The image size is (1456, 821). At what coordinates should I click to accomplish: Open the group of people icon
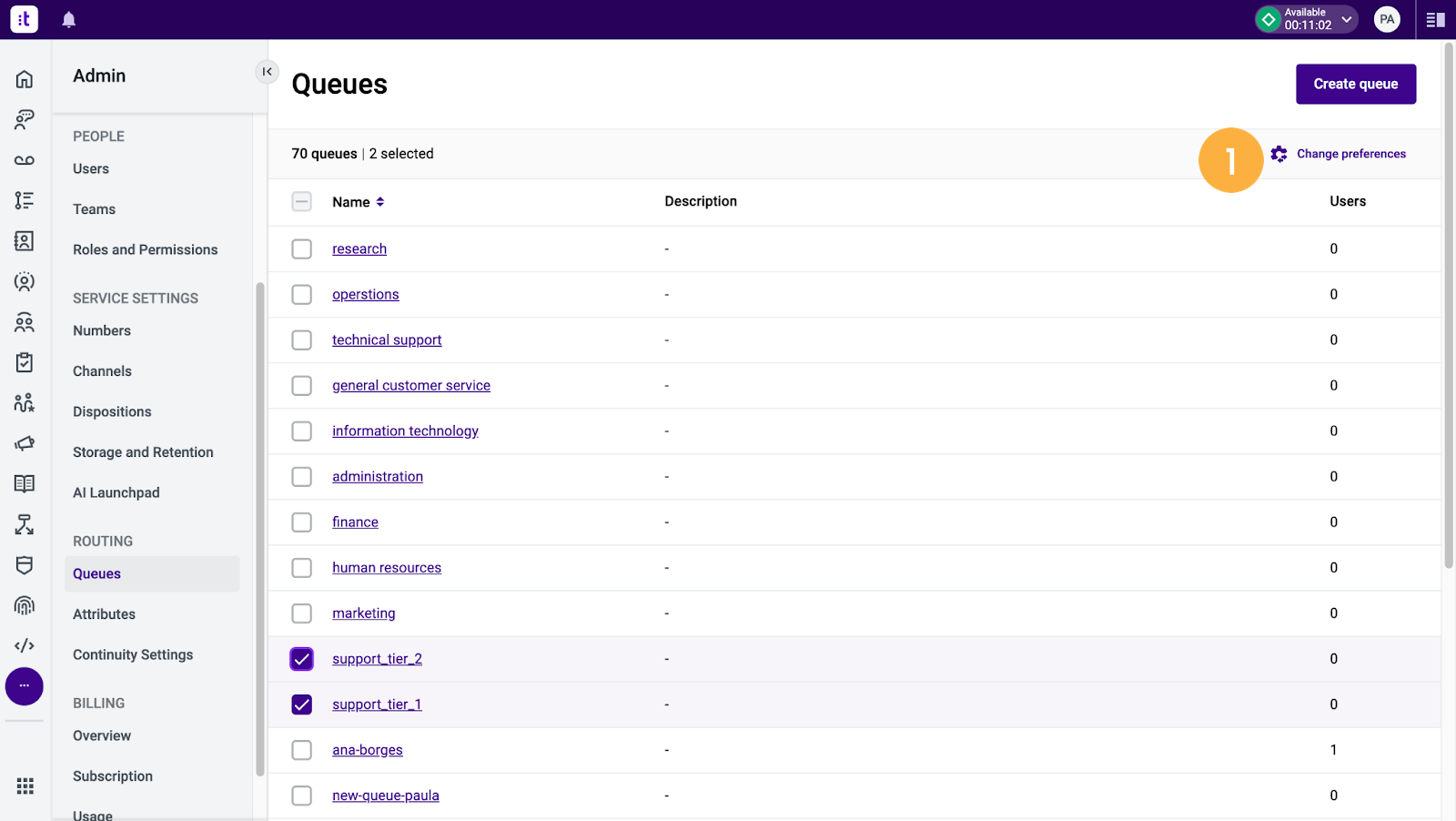(x=25, y=322)
